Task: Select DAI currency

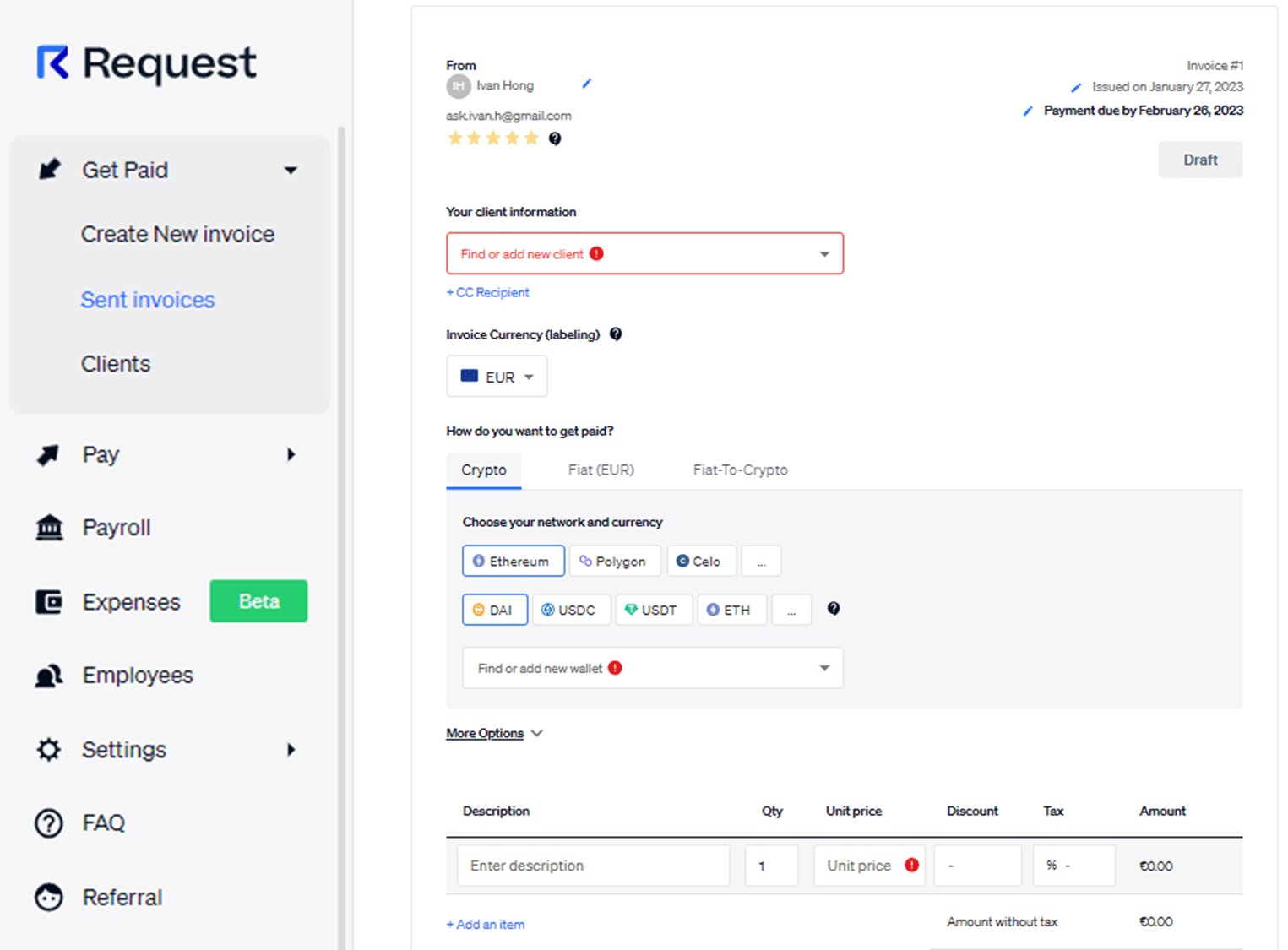Action: point(495,610)
